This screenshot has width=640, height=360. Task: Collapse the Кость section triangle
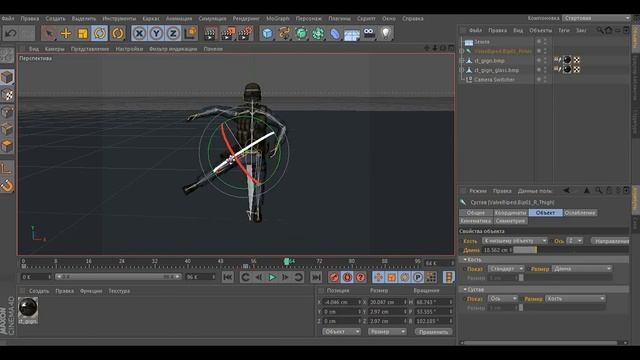[465, 260]
